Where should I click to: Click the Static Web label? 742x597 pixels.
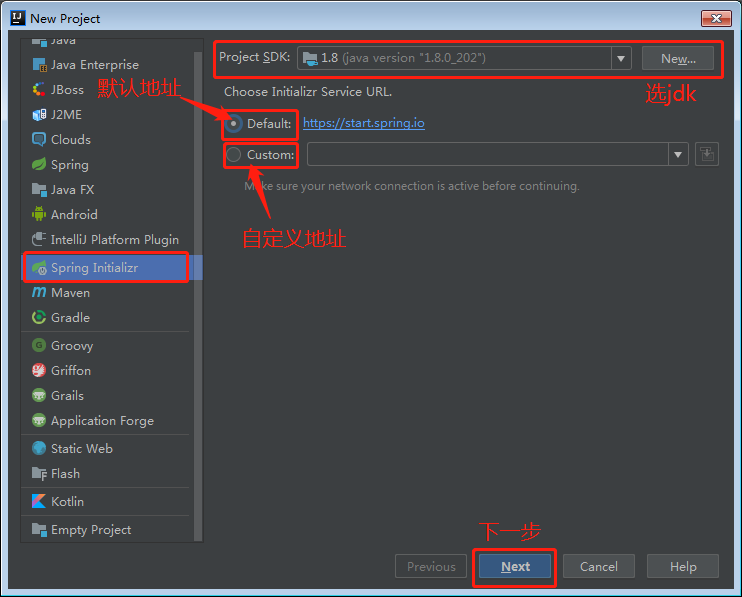coord(82,448)
